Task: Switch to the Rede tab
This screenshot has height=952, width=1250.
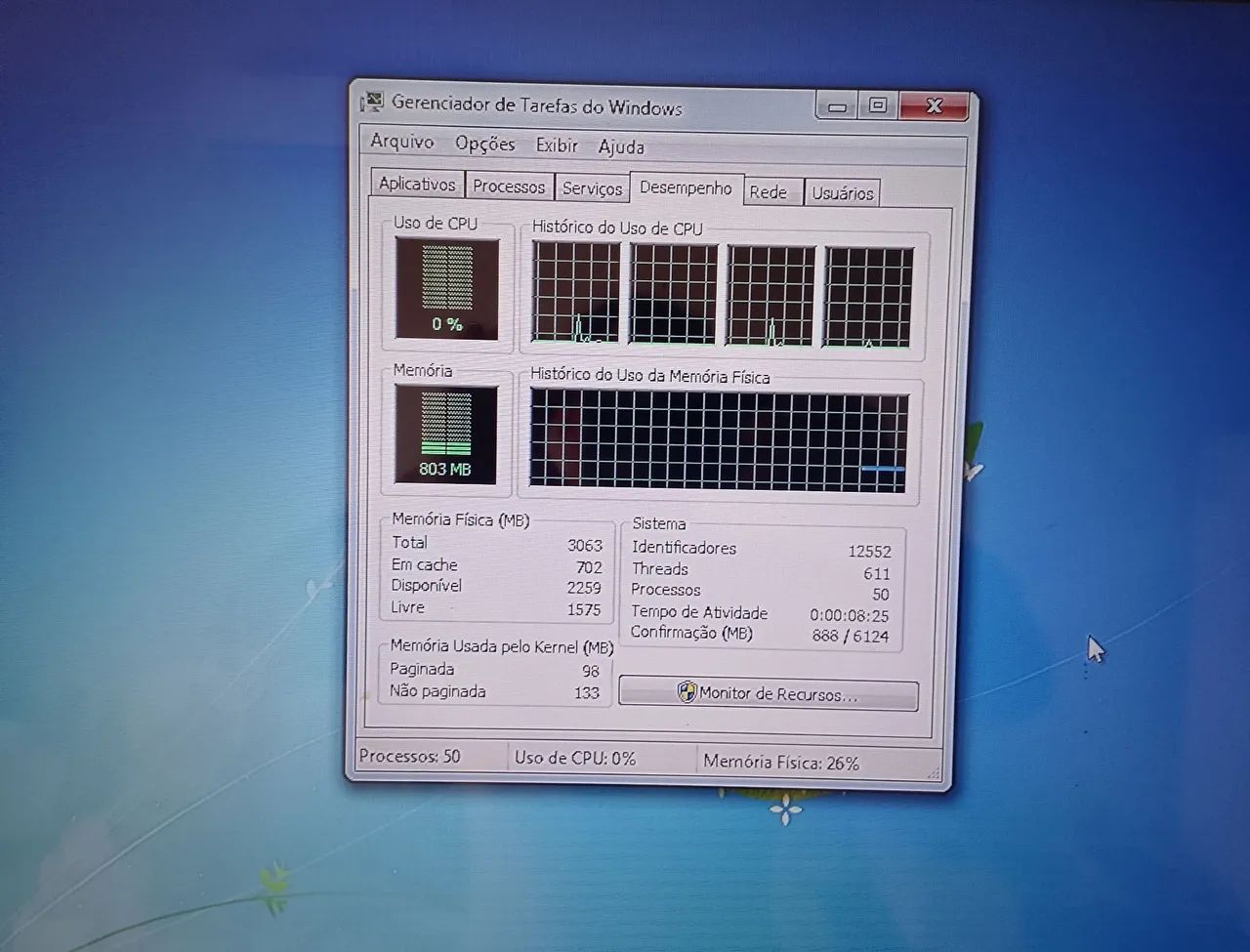Action: 768,192
